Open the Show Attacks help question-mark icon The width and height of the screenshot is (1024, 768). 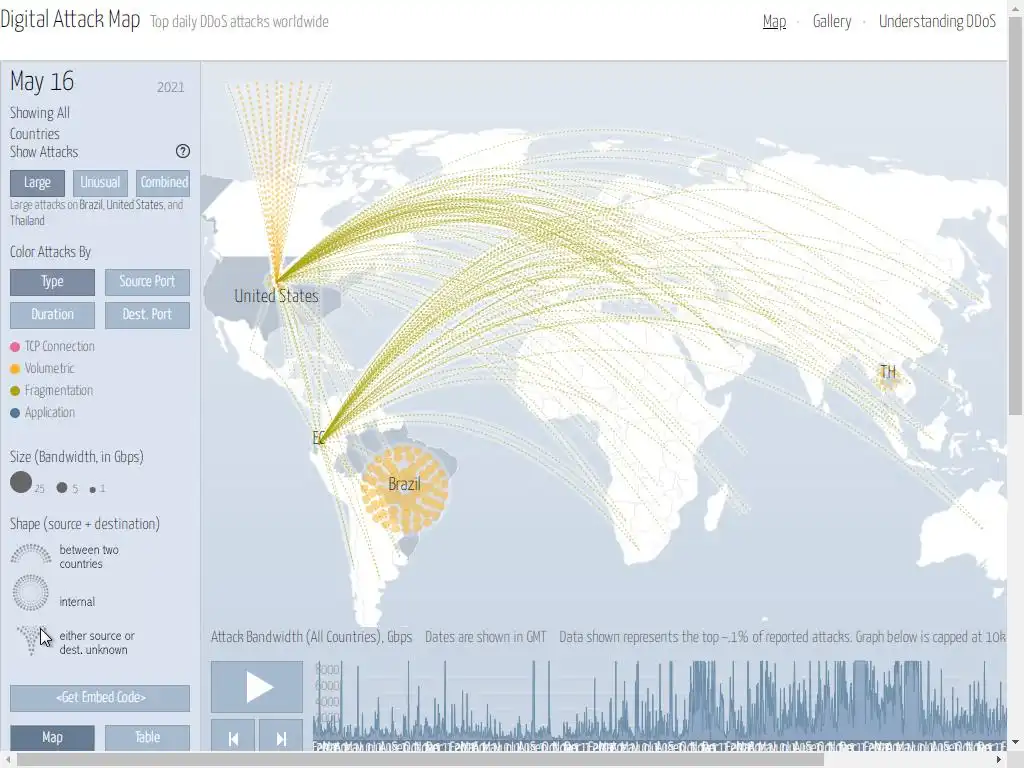coord(183,152)
